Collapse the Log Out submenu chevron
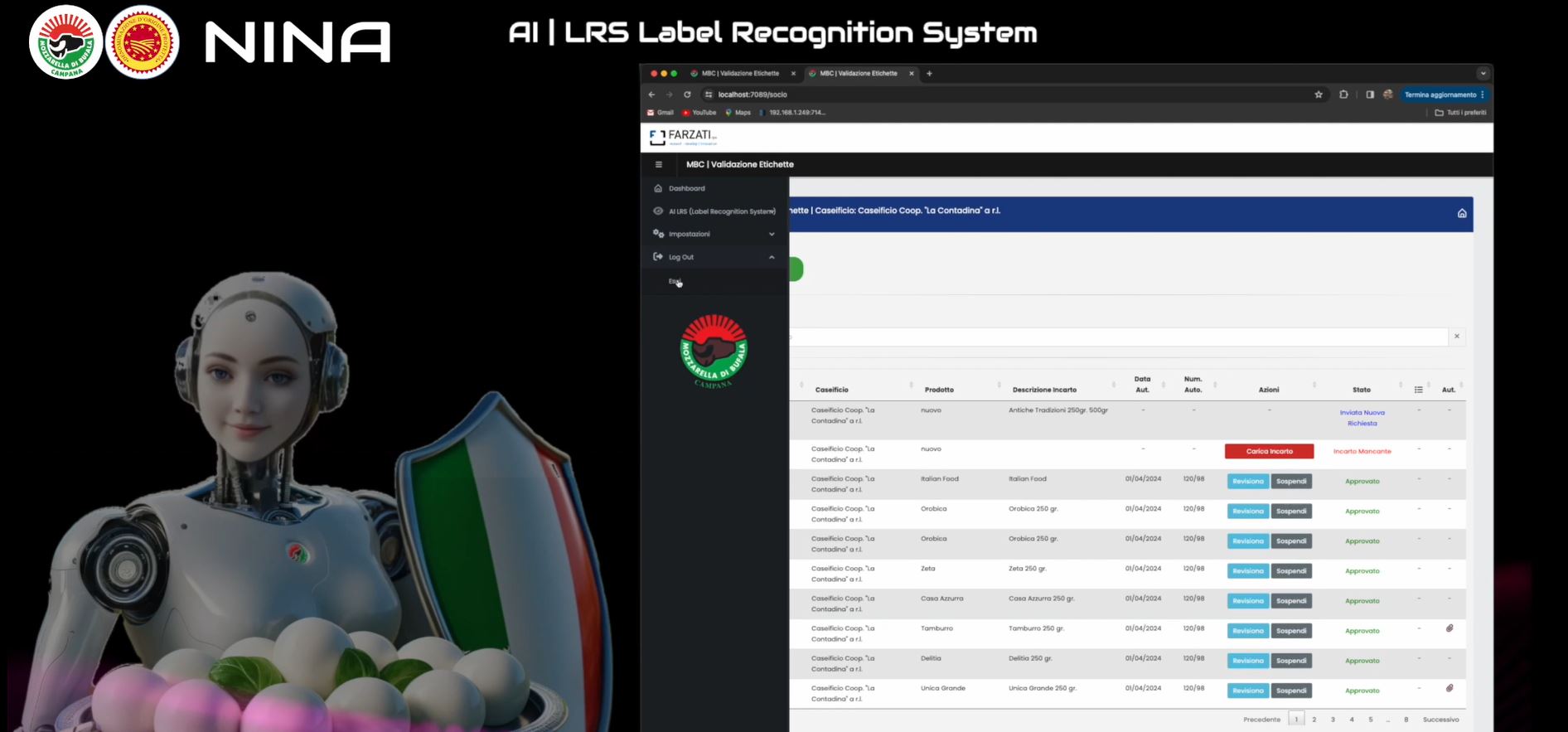 [x=772, y=257]
